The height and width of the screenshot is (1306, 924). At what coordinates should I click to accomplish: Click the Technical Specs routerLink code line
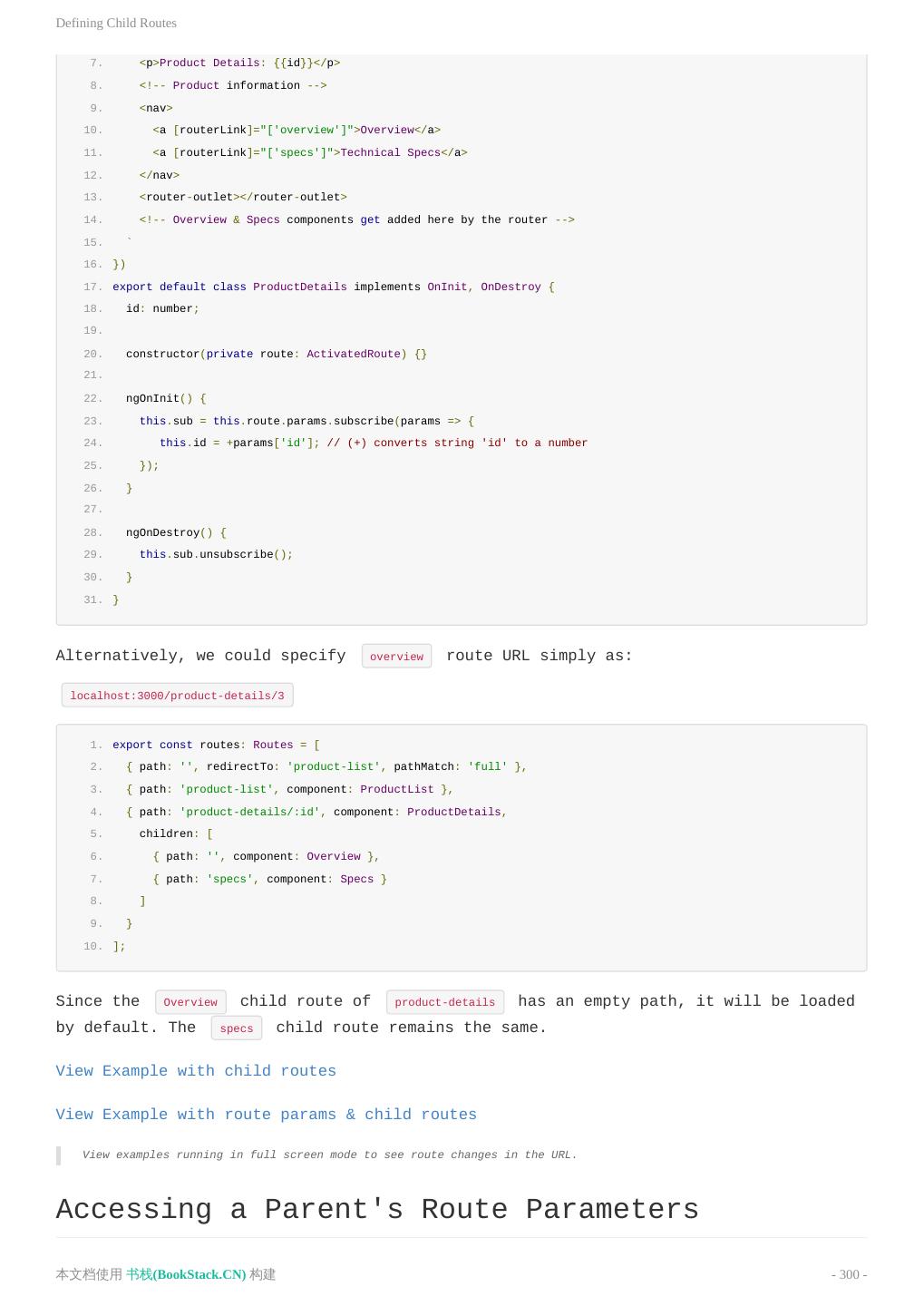point(309,152)
